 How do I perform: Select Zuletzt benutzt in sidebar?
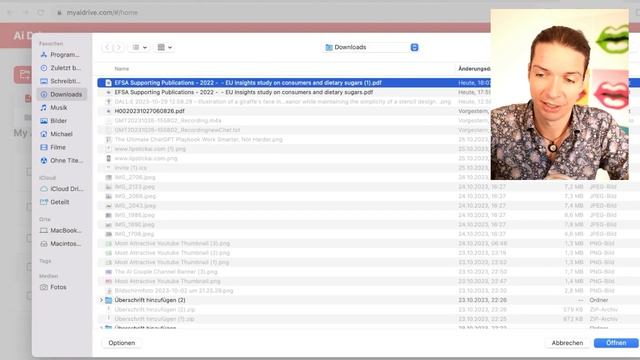point(61,68)
